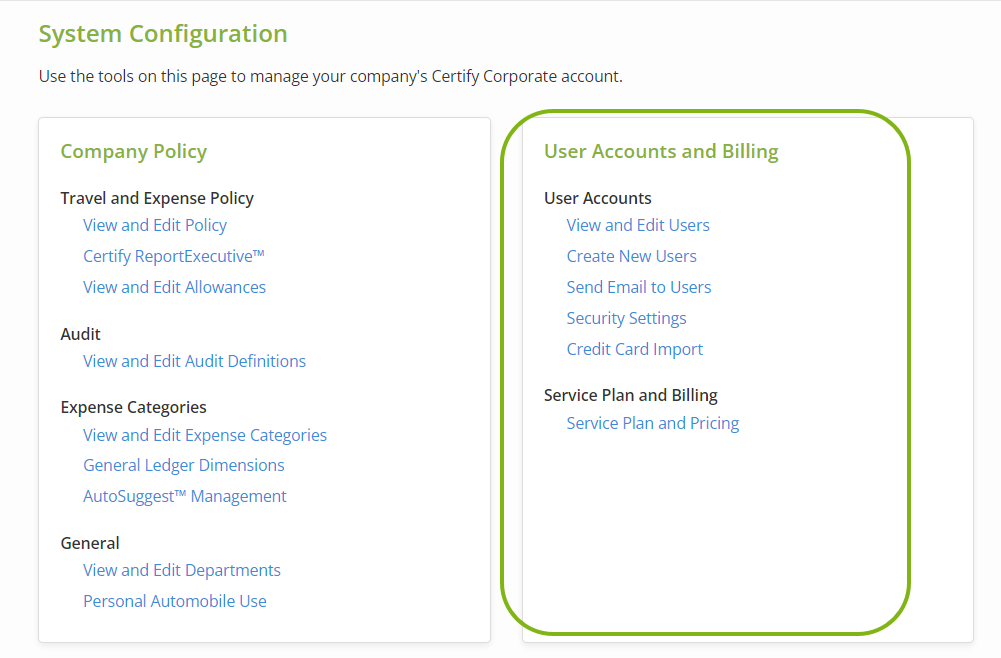Open Security Settings

pyautogui.click(x=626, y=318)
